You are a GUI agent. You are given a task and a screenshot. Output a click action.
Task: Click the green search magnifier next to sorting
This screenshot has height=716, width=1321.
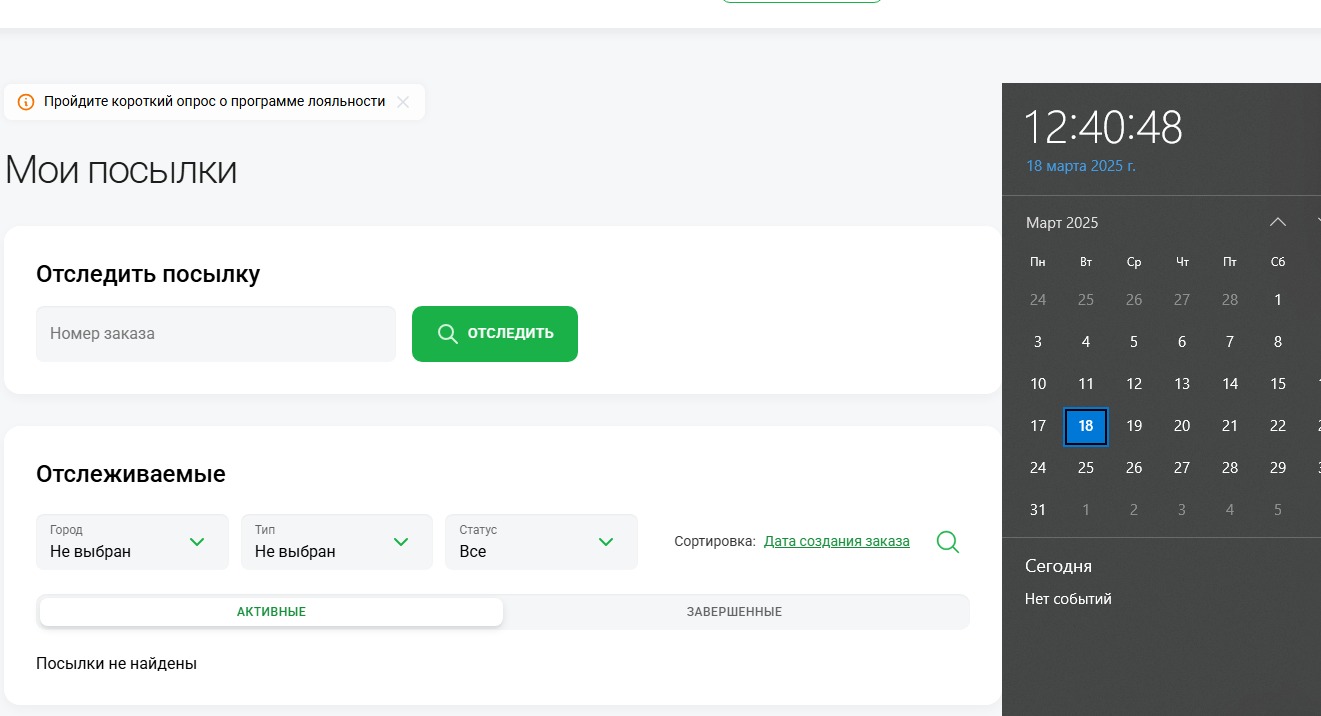point(948,542)
